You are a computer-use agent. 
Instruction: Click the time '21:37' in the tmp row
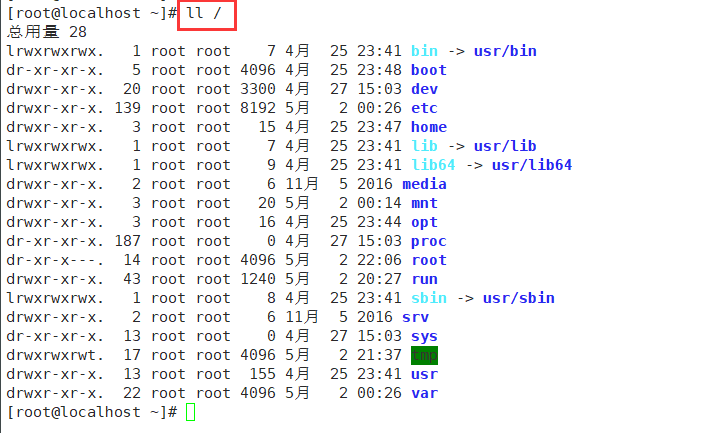pyautogui.click(x=379, y=355)
